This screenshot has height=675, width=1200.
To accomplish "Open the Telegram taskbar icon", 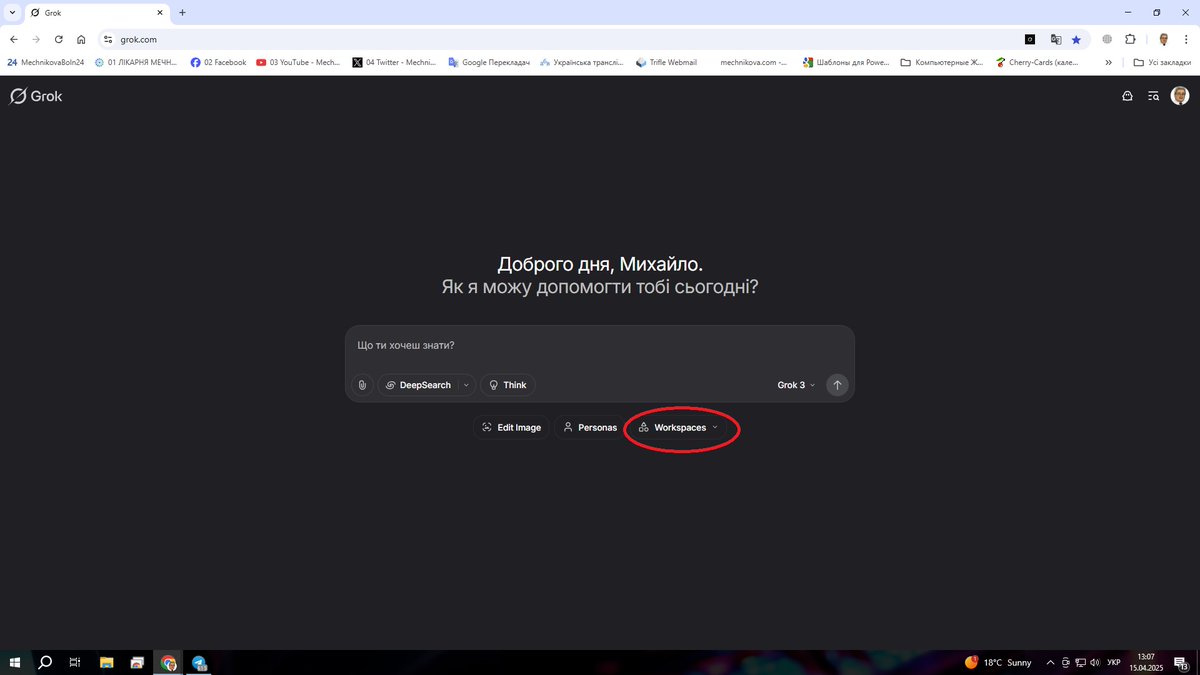I will point(199,662).
